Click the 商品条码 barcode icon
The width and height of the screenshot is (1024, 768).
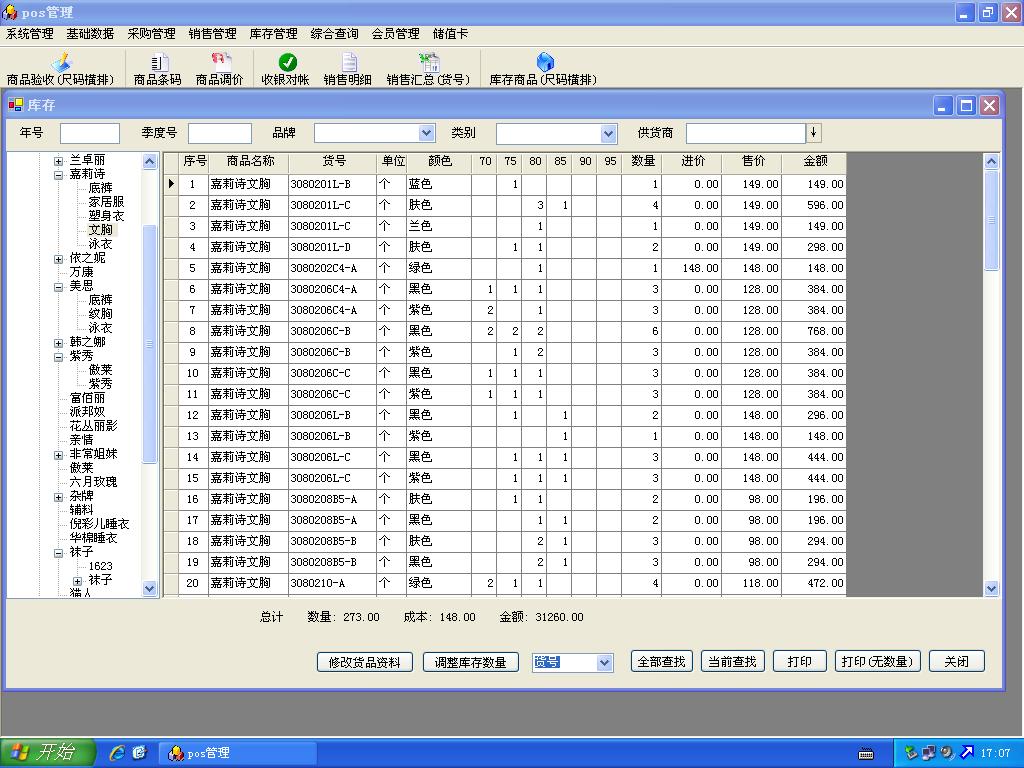(x=158, y=63)
